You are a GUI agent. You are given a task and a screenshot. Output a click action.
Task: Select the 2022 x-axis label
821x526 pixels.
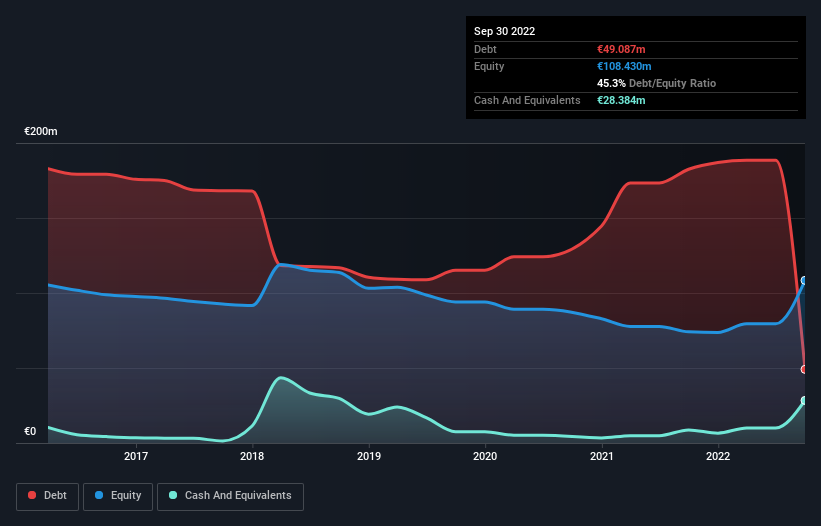[x=718, y=456]
